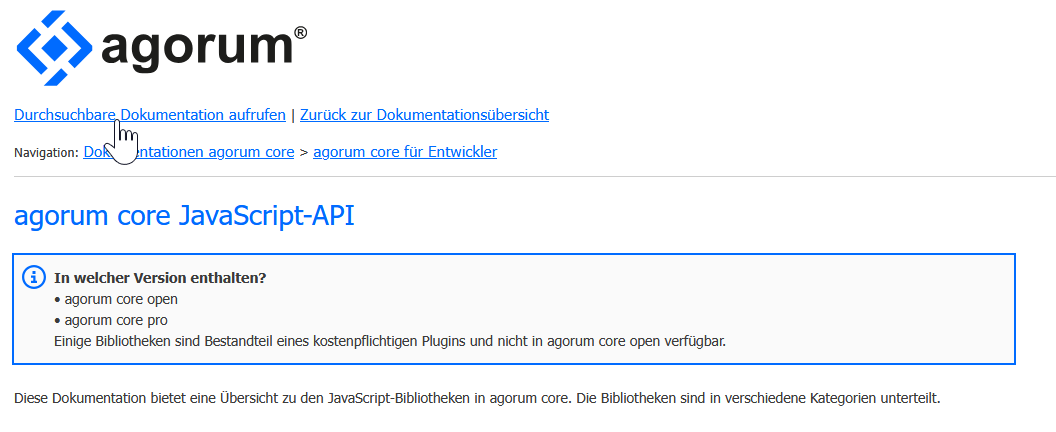Click the agorum core JavaScript-API heading
This screenshot has width=1056, height=432.
point(184,216)
